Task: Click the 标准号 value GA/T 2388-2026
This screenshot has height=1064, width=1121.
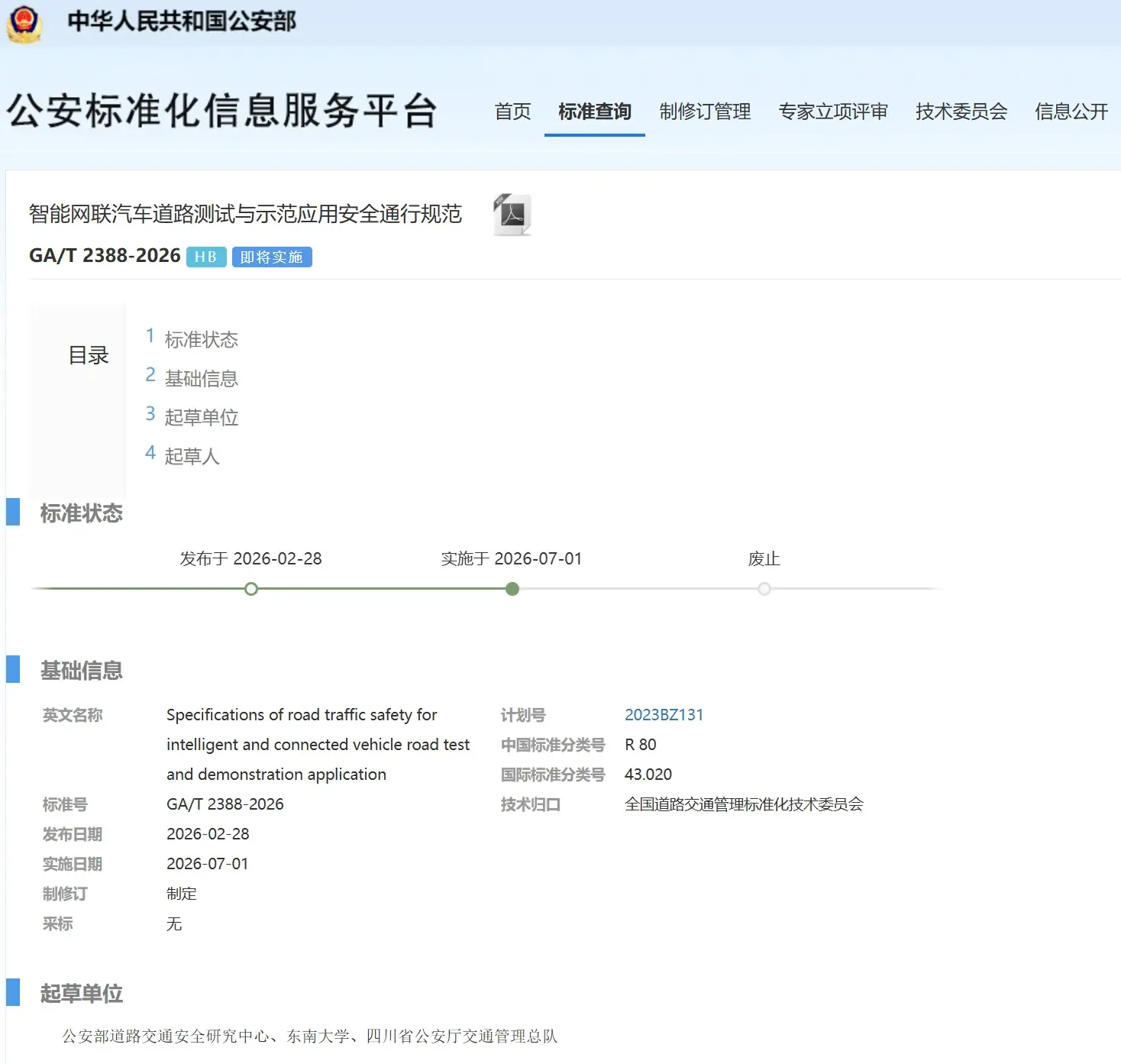Action: pos(225,804)
